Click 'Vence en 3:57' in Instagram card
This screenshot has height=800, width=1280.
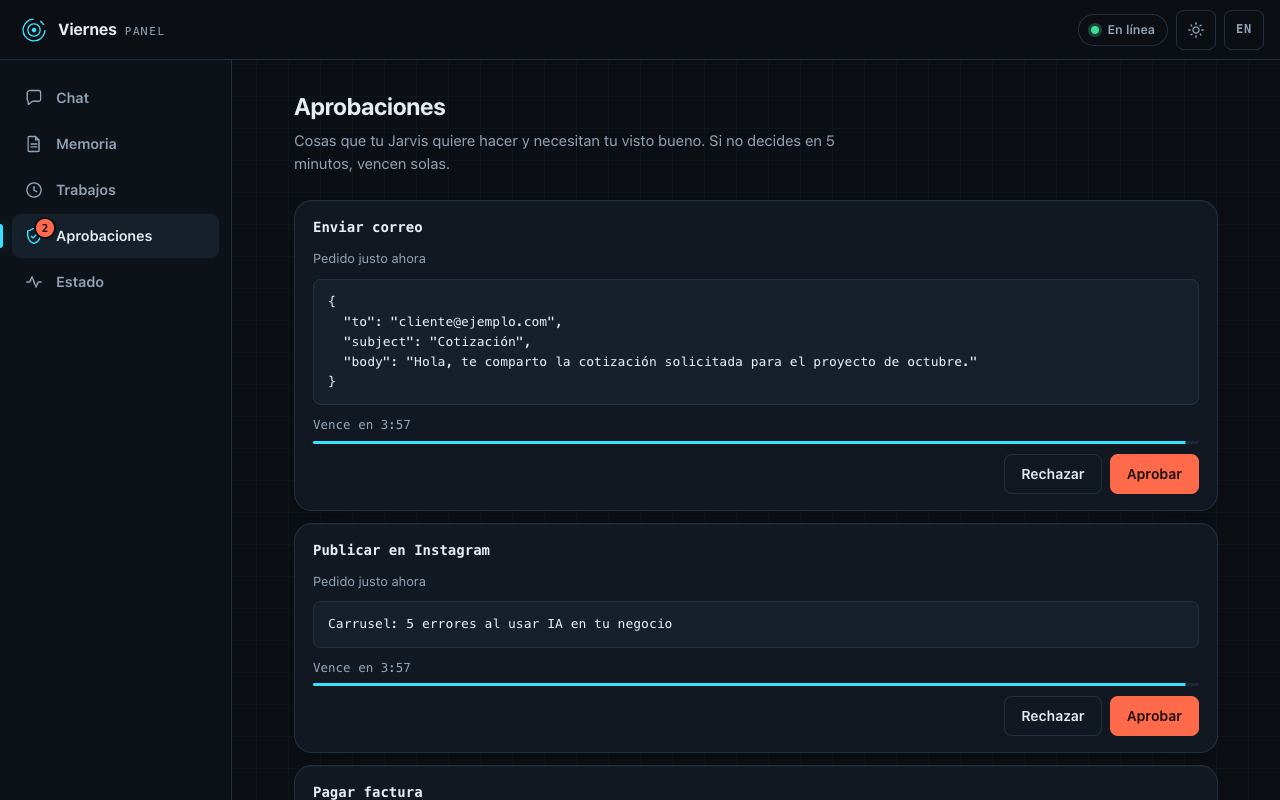click(362, 668)
